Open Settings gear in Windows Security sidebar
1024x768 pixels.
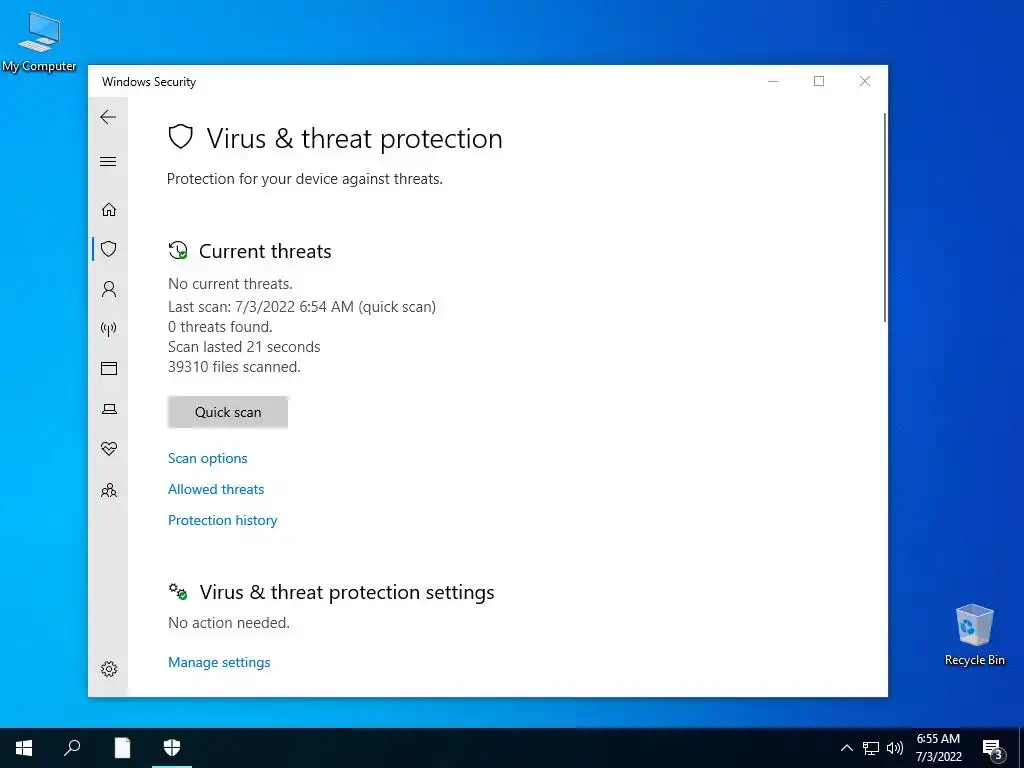109,669
